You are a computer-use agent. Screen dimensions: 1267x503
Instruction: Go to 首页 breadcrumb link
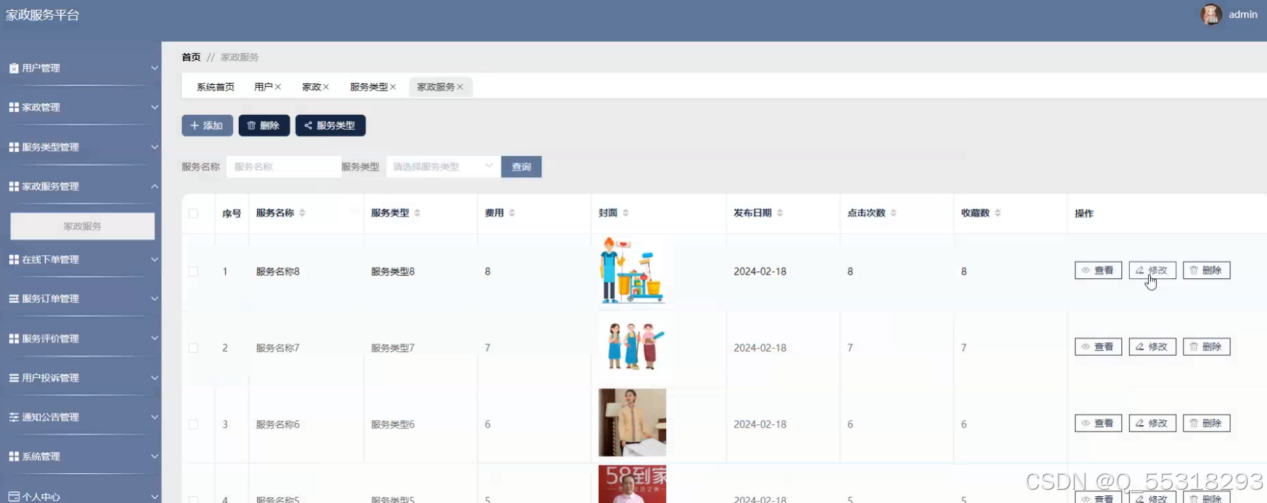191,57
